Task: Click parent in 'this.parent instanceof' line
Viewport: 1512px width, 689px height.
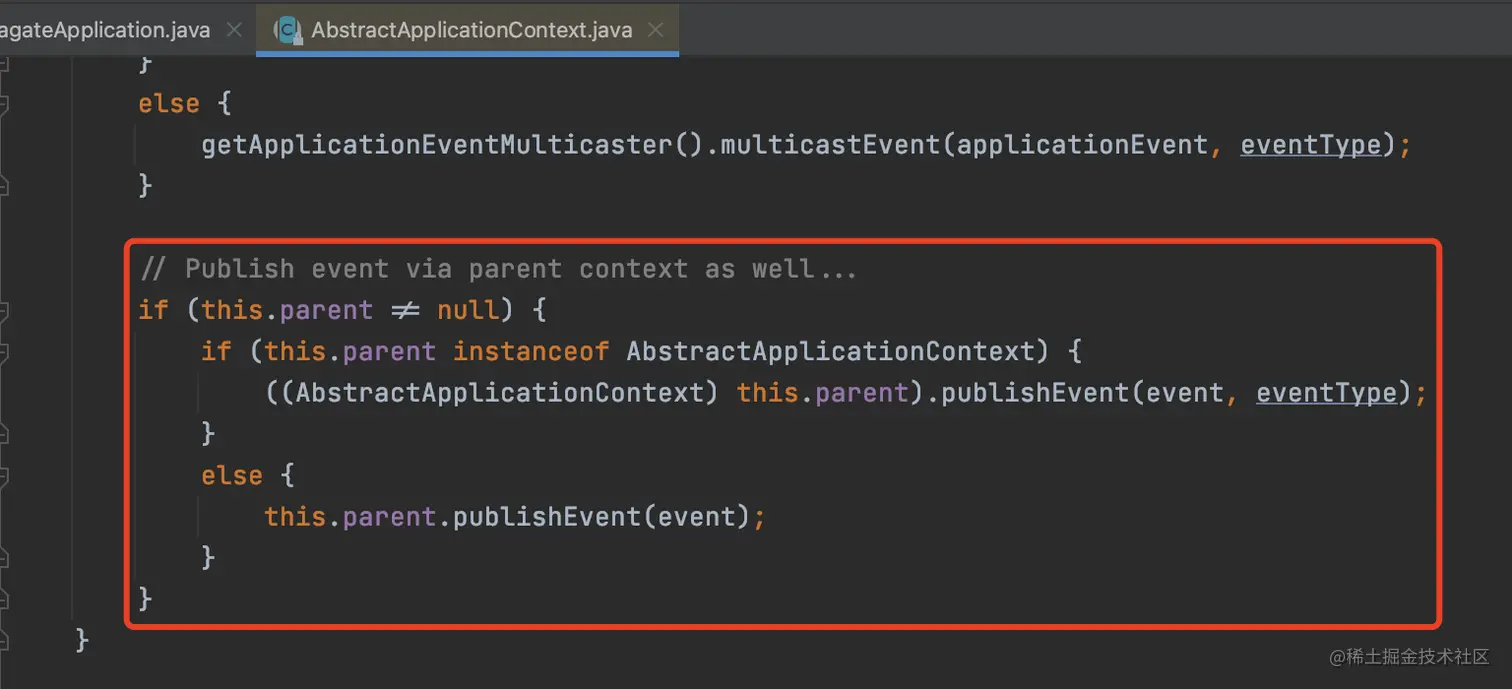Action: pos(389,351)
